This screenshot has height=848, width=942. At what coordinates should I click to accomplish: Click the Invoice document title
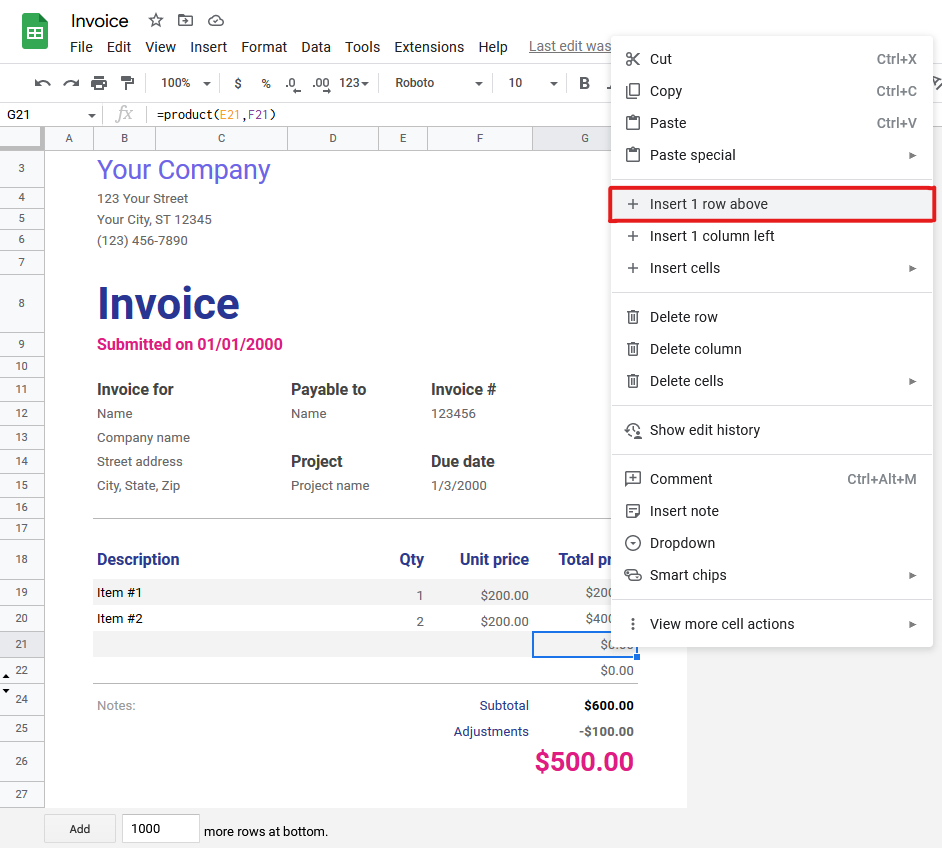[99, 21]
